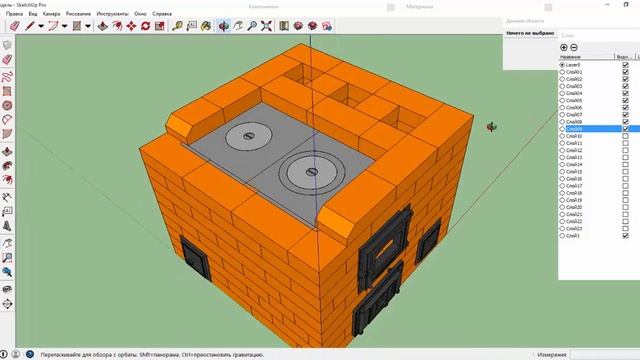Viewport: 640px width, 360px height.
Task: Select the Circle tool in left toolbar
Action: (x=7, y=105)
